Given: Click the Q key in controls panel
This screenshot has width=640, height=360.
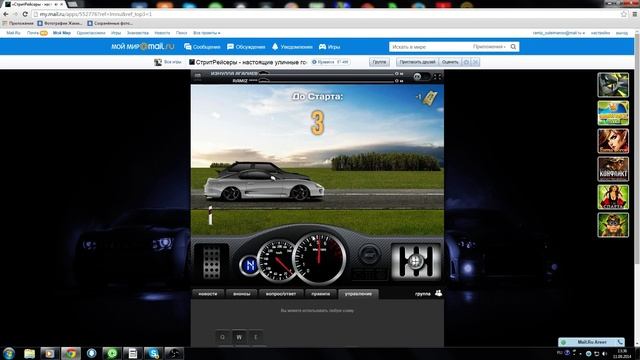Looking at the screenshot, I should [x=222, y=337].
